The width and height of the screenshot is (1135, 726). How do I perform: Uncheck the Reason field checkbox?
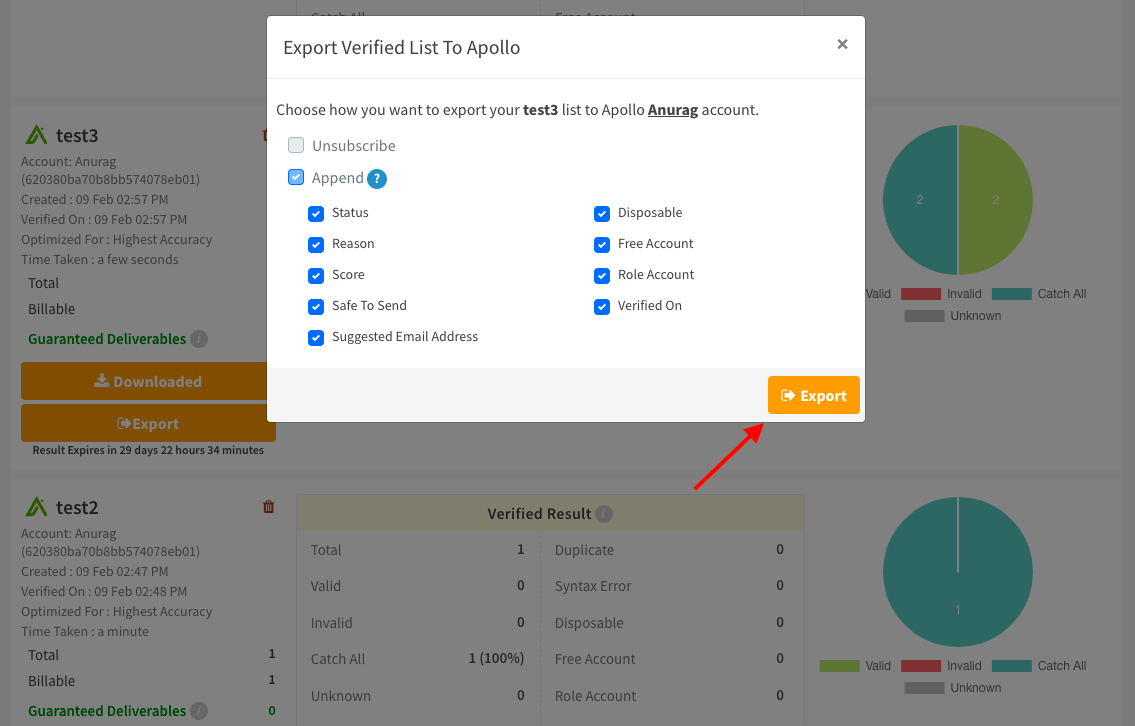click(x=316, y=245)
